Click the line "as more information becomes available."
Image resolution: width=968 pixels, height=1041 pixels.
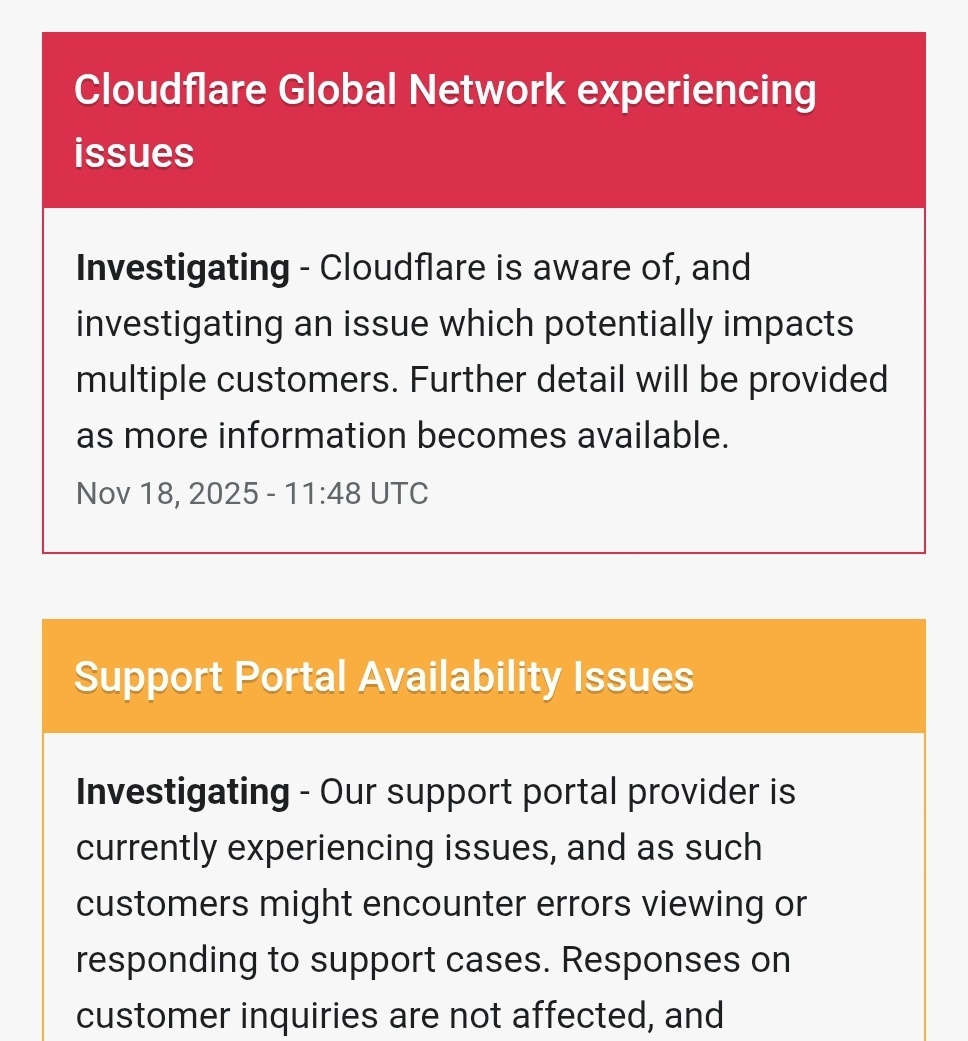[x=403, y=436]
